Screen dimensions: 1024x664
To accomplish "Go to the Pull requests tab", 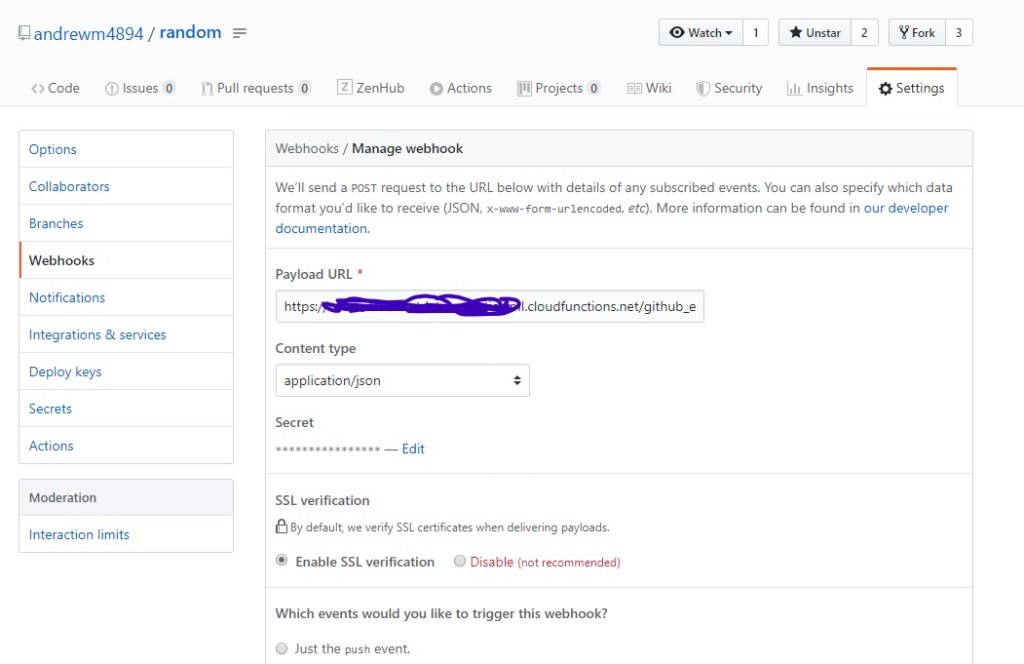I will click(x=256, y=88).
